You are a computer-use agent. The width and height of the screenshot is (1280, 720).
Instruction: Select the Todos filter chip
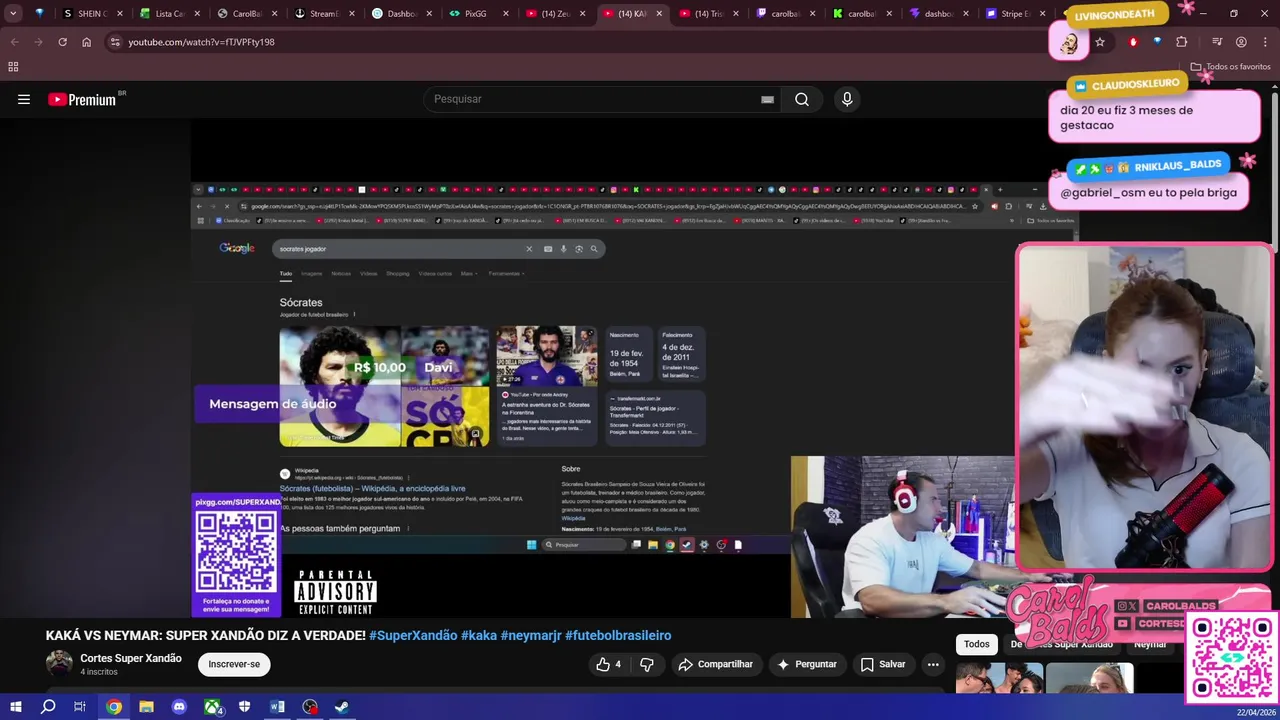(977, 644)
